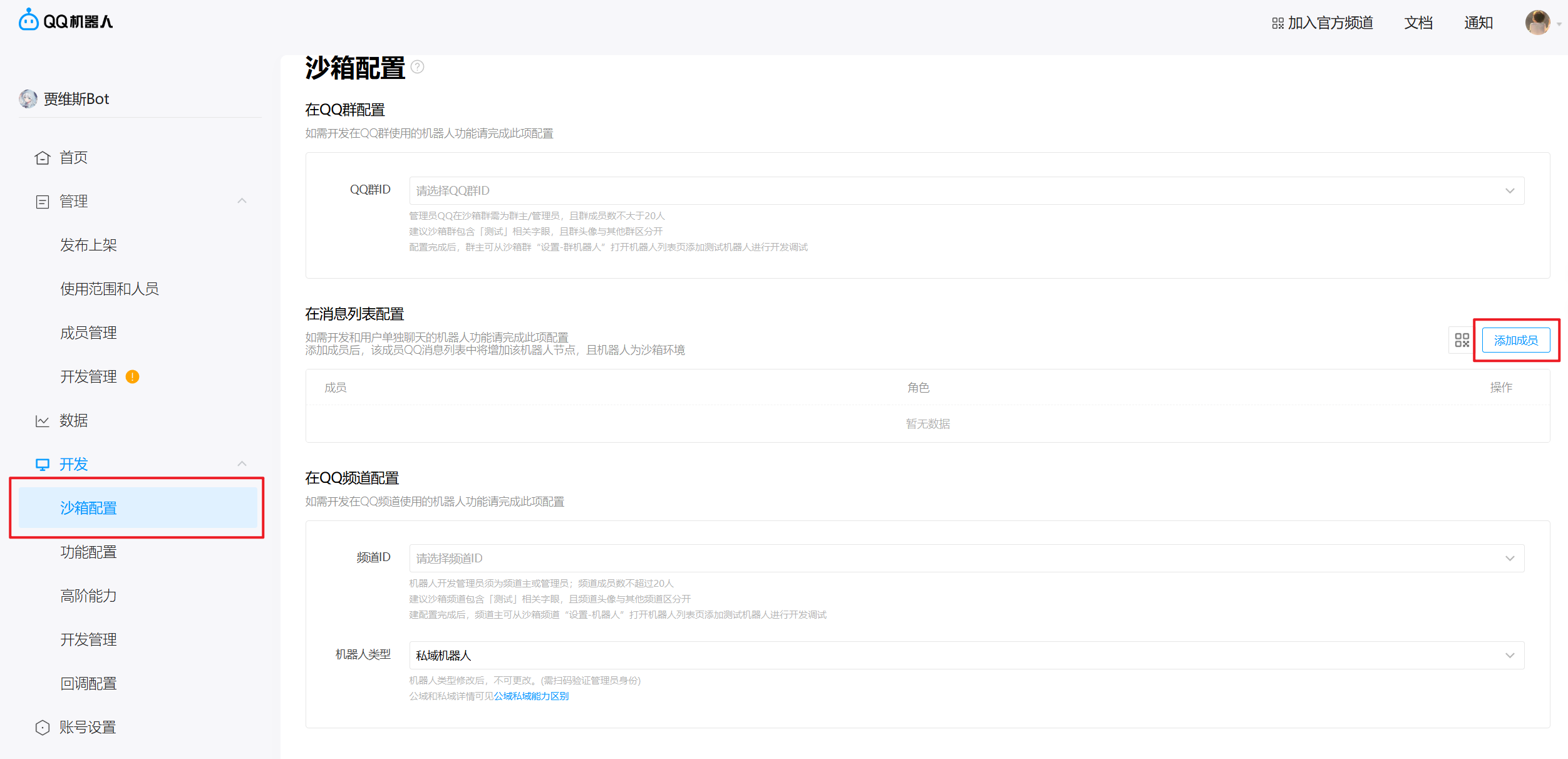
Task: Click the 操作 column header
Action: tap(1501, 388)
